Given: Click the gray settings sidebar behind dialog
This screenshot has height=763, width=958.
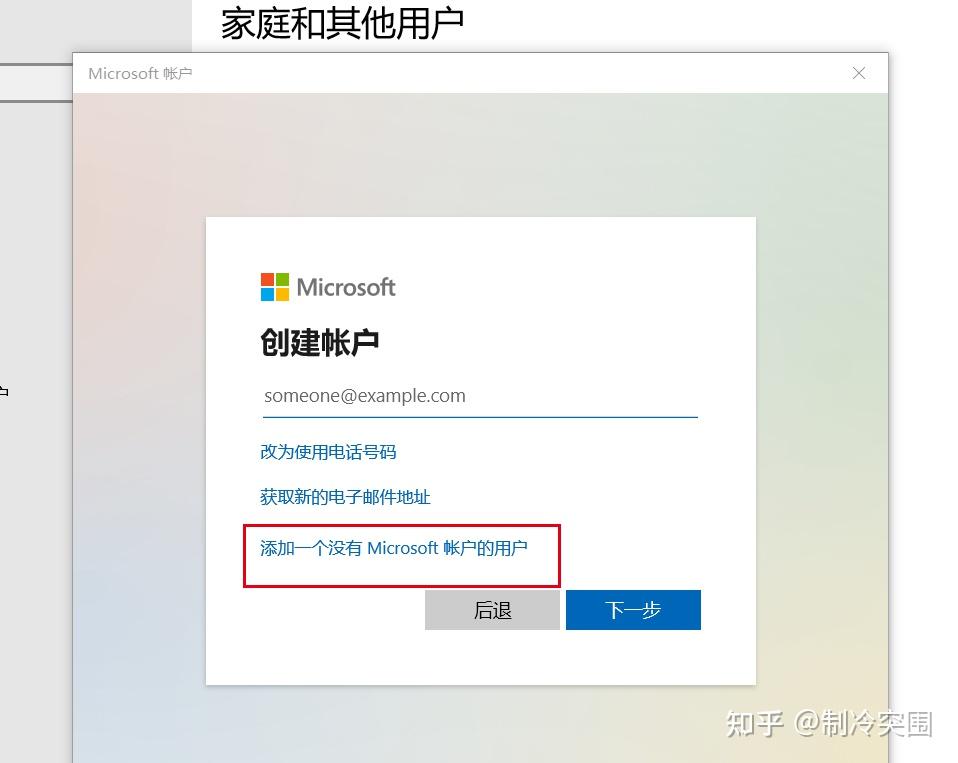Looking at the screenshot, I should (x=35, y=428).
